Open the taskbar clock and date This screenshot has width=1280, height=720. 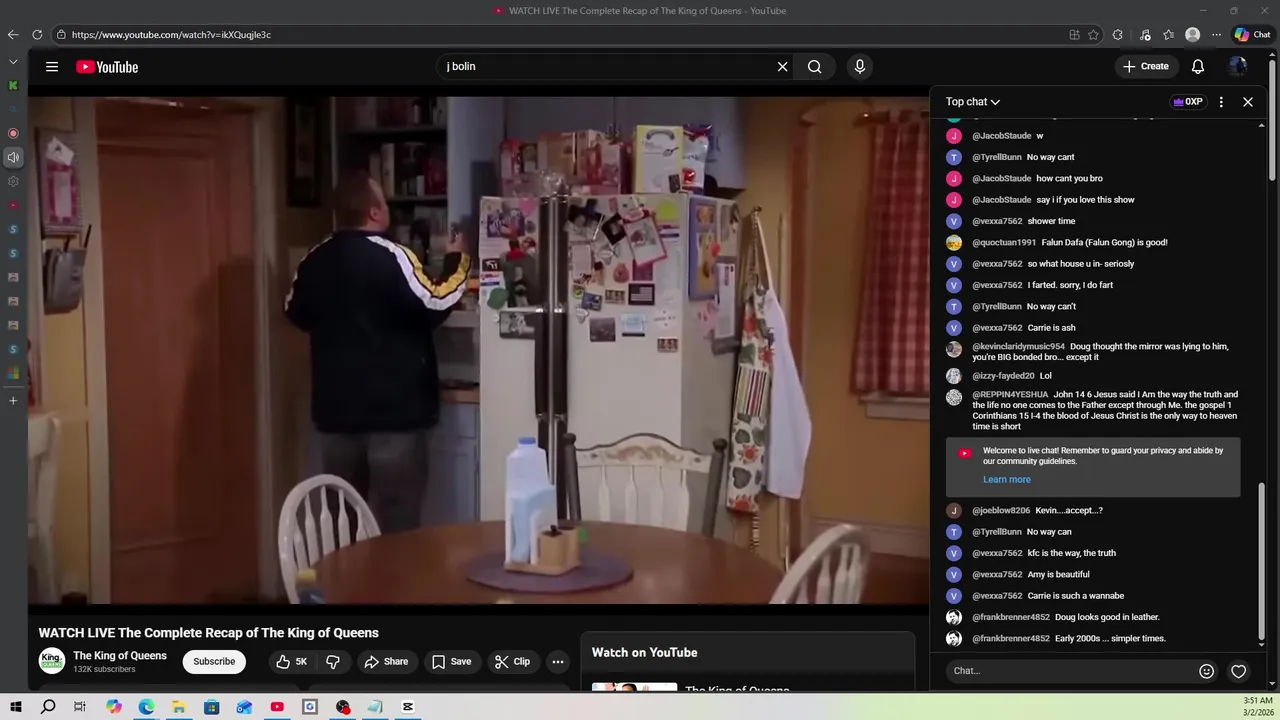pos(1257,707)
